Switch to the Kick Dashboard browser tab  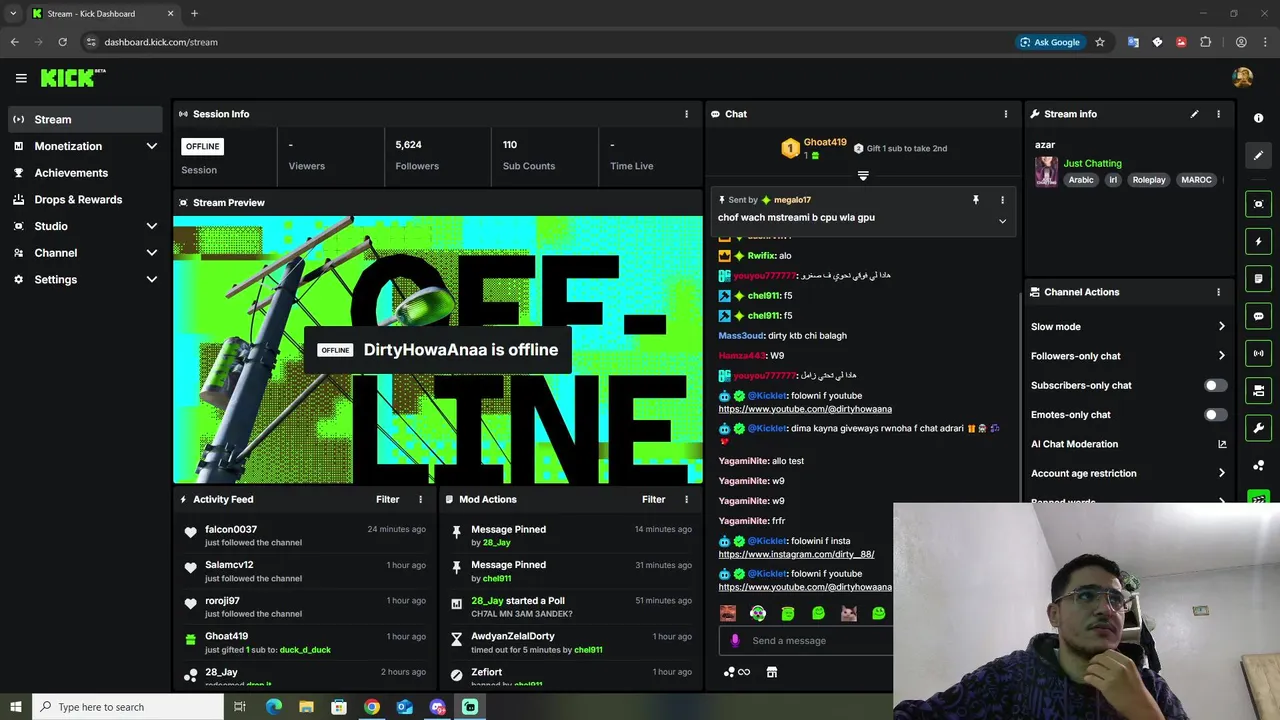click(x=102, y=14)
